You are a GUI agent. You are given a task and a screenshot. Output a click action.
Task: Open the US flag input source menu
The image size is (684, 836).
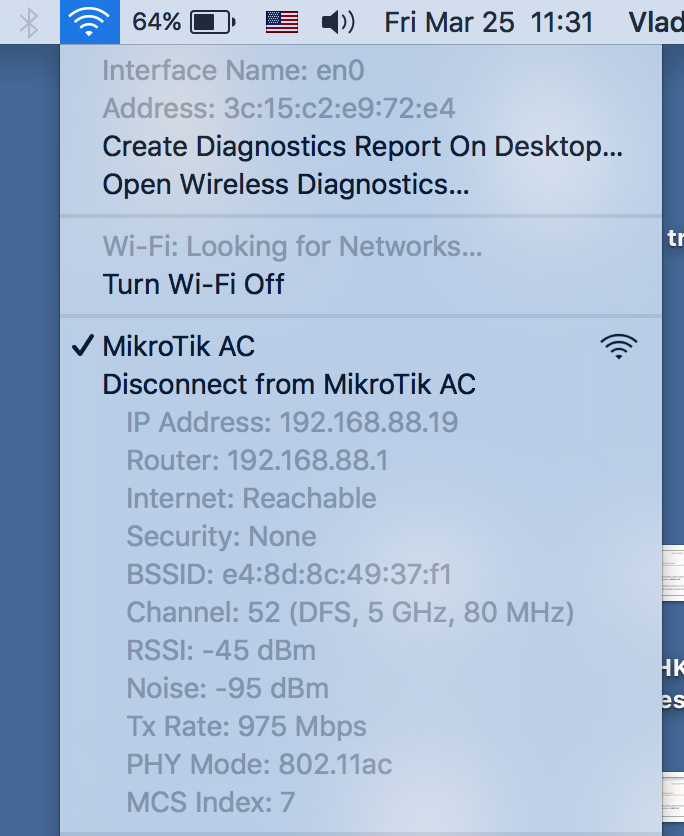[x=282, y=22]
